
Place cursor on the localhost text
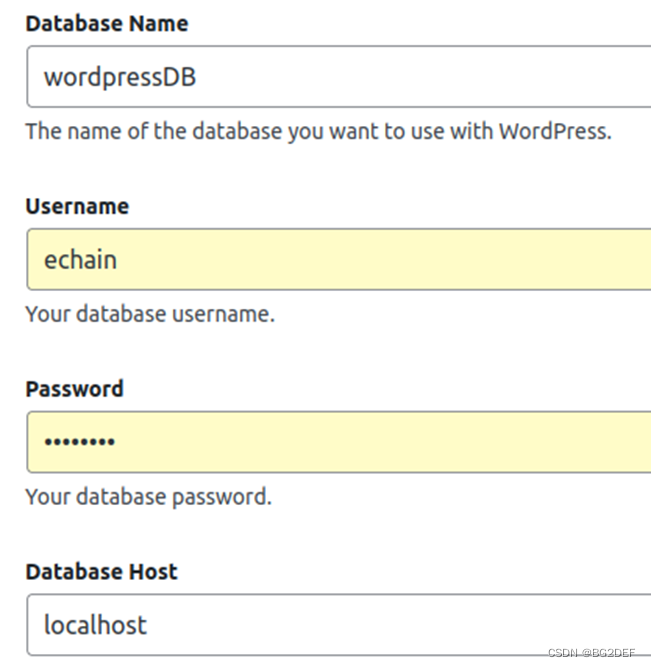tap(95, 625)
